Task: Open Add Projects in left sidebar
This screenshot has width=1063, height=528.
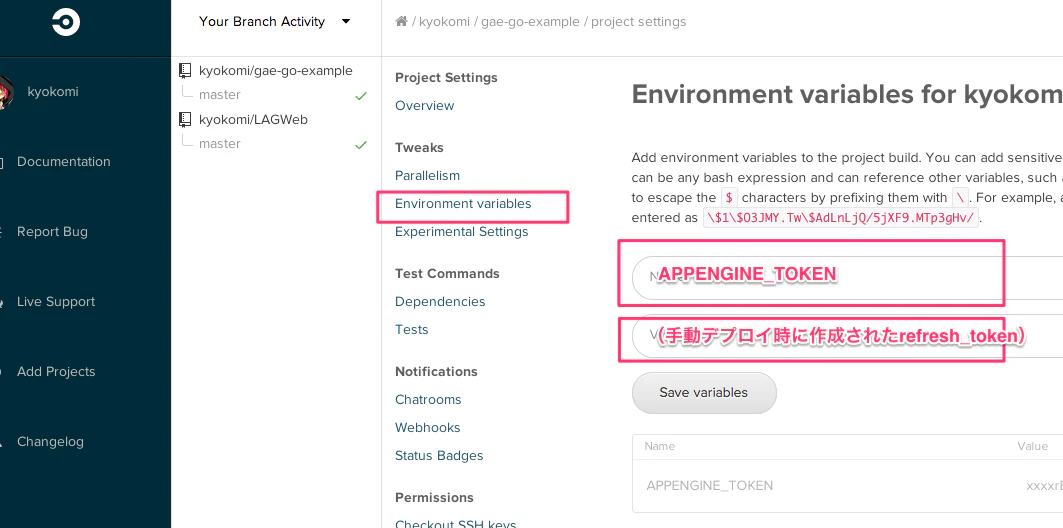Action: click(x=56, y=371)
